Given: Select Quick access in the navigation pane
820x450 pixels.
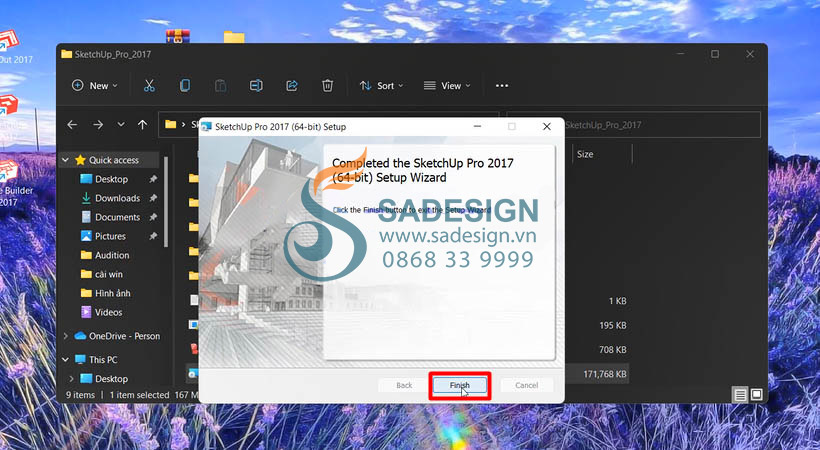Looking at the screenshot, I should [113, 160].
